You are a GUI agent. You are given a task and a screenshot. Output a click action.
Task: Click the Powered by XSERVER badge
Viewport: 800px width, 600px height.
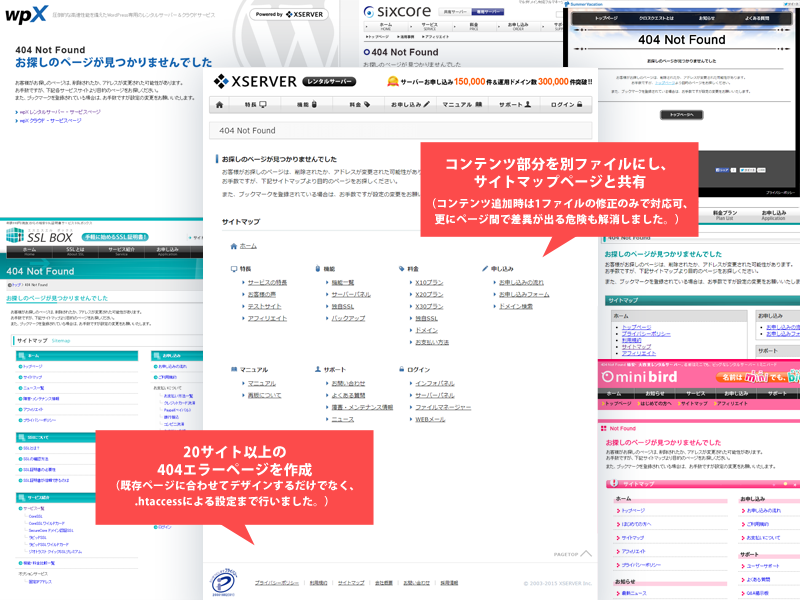click(x=289, y=15)
